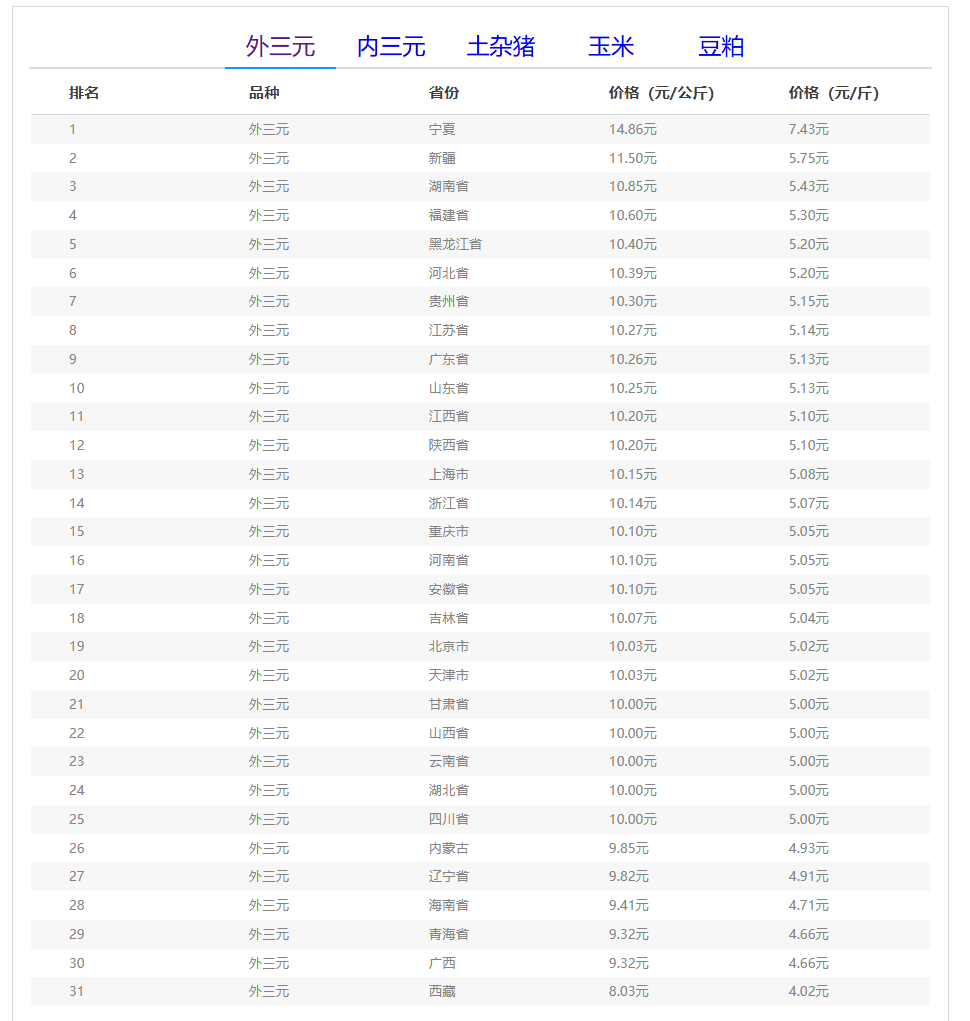Click the 海南省 province cell
Screen dimensions: 970x1021
(448, 906)
